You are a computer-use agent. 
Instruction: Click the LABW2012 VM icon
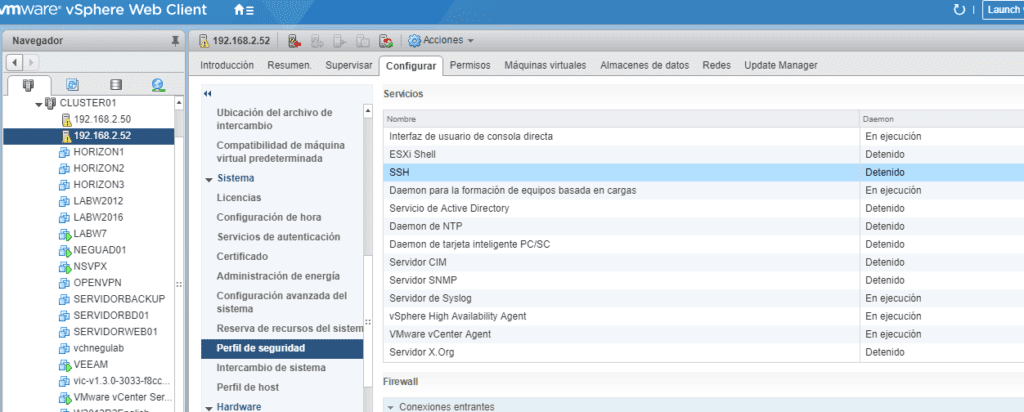pos(65,201)
